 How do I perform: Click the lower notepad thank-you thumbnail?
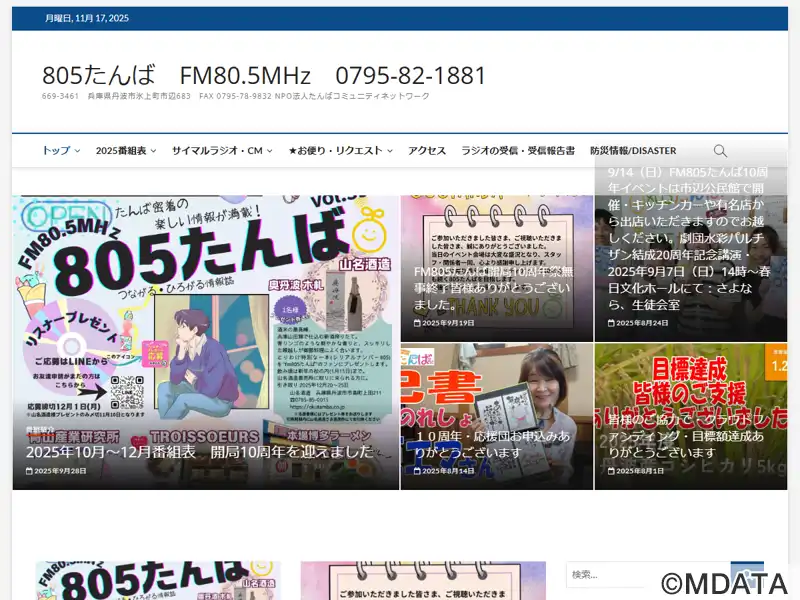423,581
